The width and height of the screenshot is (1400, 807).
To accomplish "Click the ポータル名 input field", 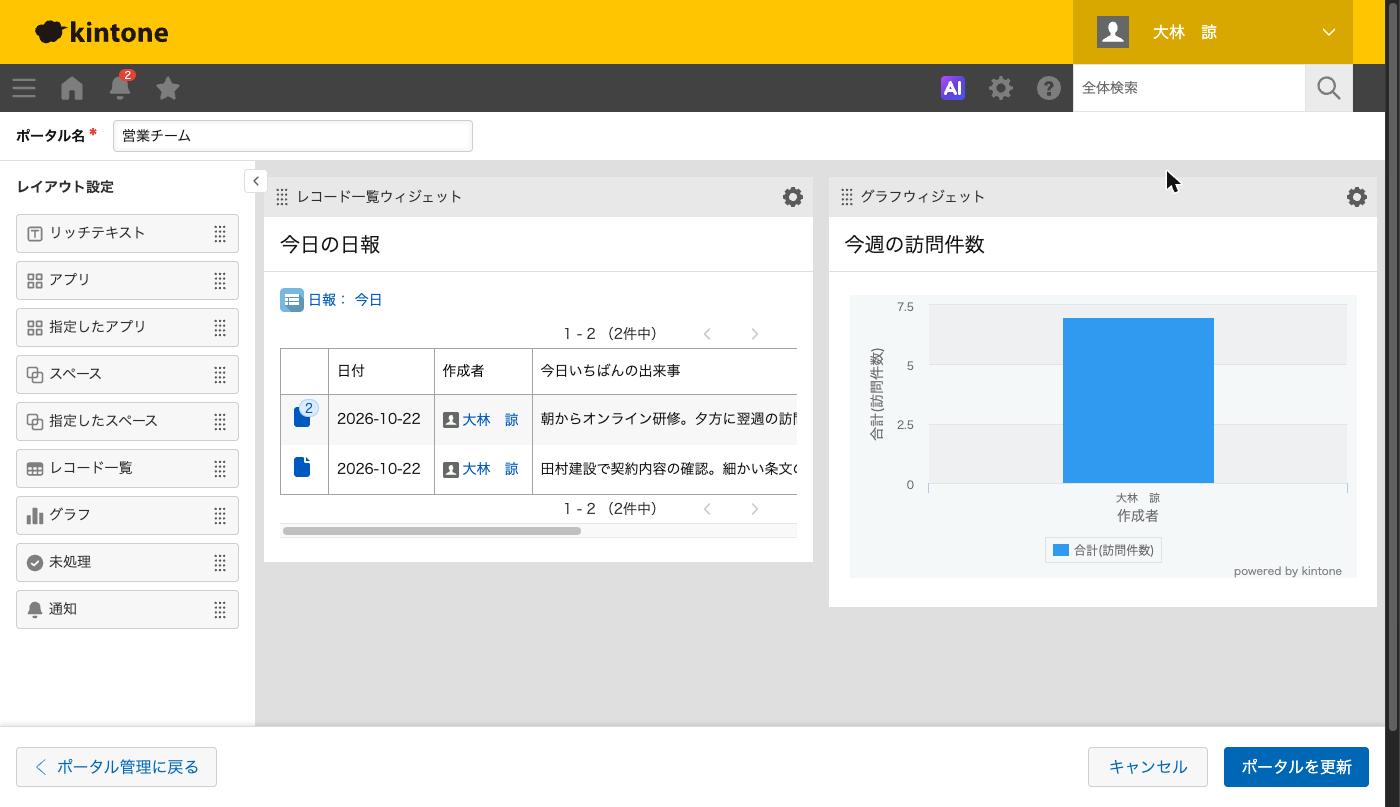I will [293, 136].
